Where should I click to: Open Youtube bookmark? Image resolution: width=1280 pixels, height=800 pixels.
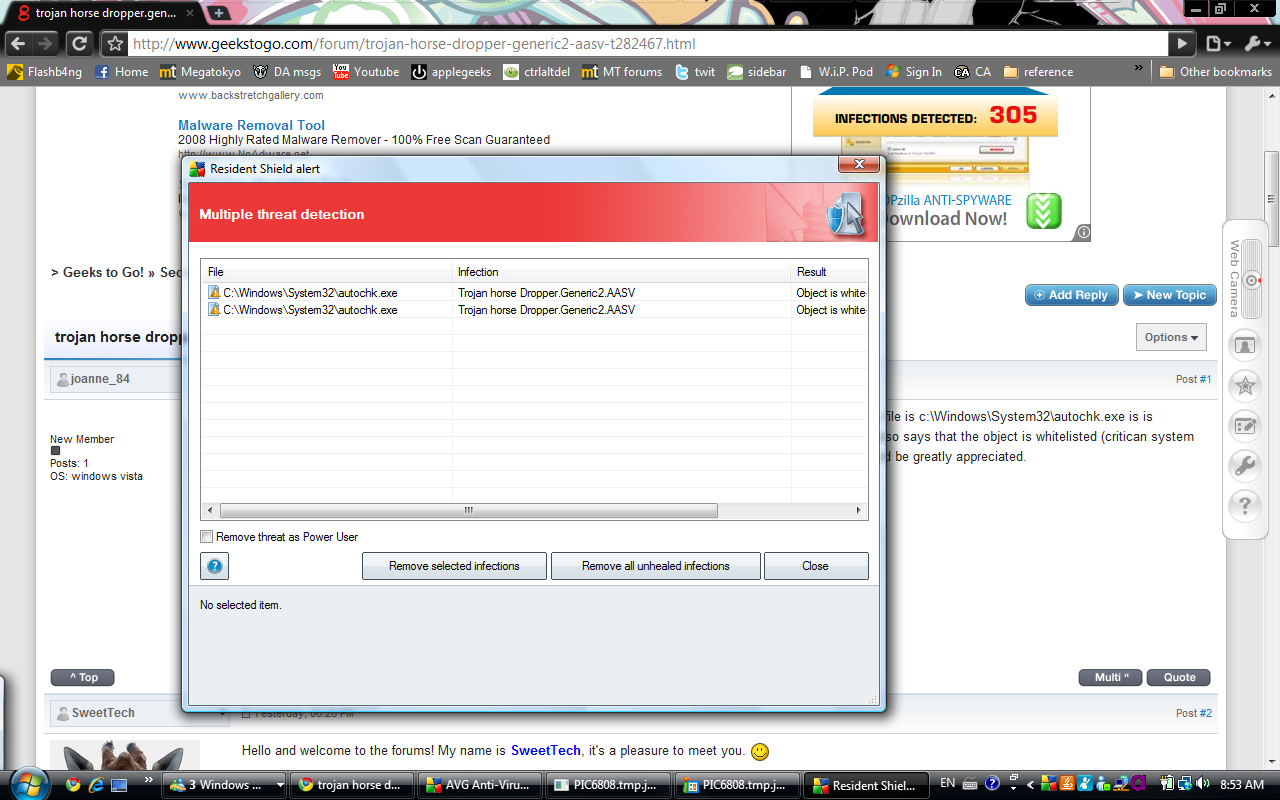point(366,72)
